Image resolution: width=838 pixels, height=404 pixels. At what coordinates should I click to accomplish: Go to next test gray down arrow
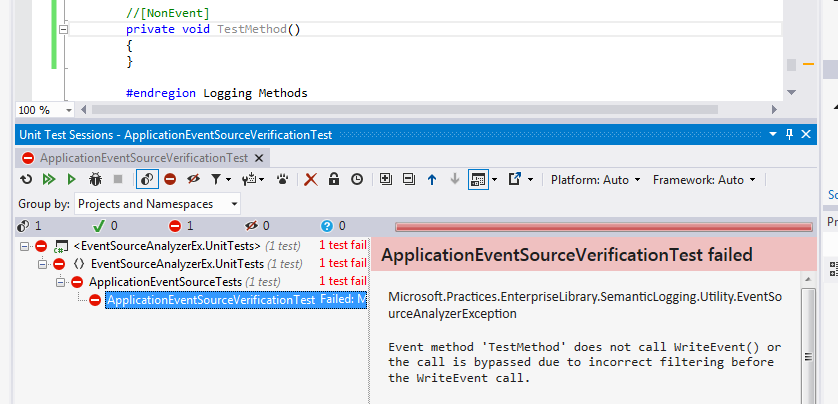tap(455, 180)
